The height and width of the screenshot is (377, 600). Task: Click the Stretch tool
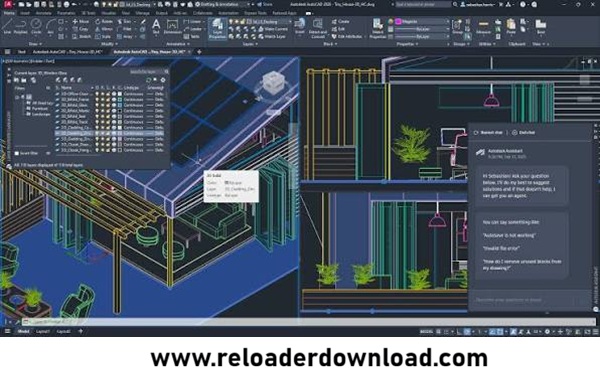point(82,36)
